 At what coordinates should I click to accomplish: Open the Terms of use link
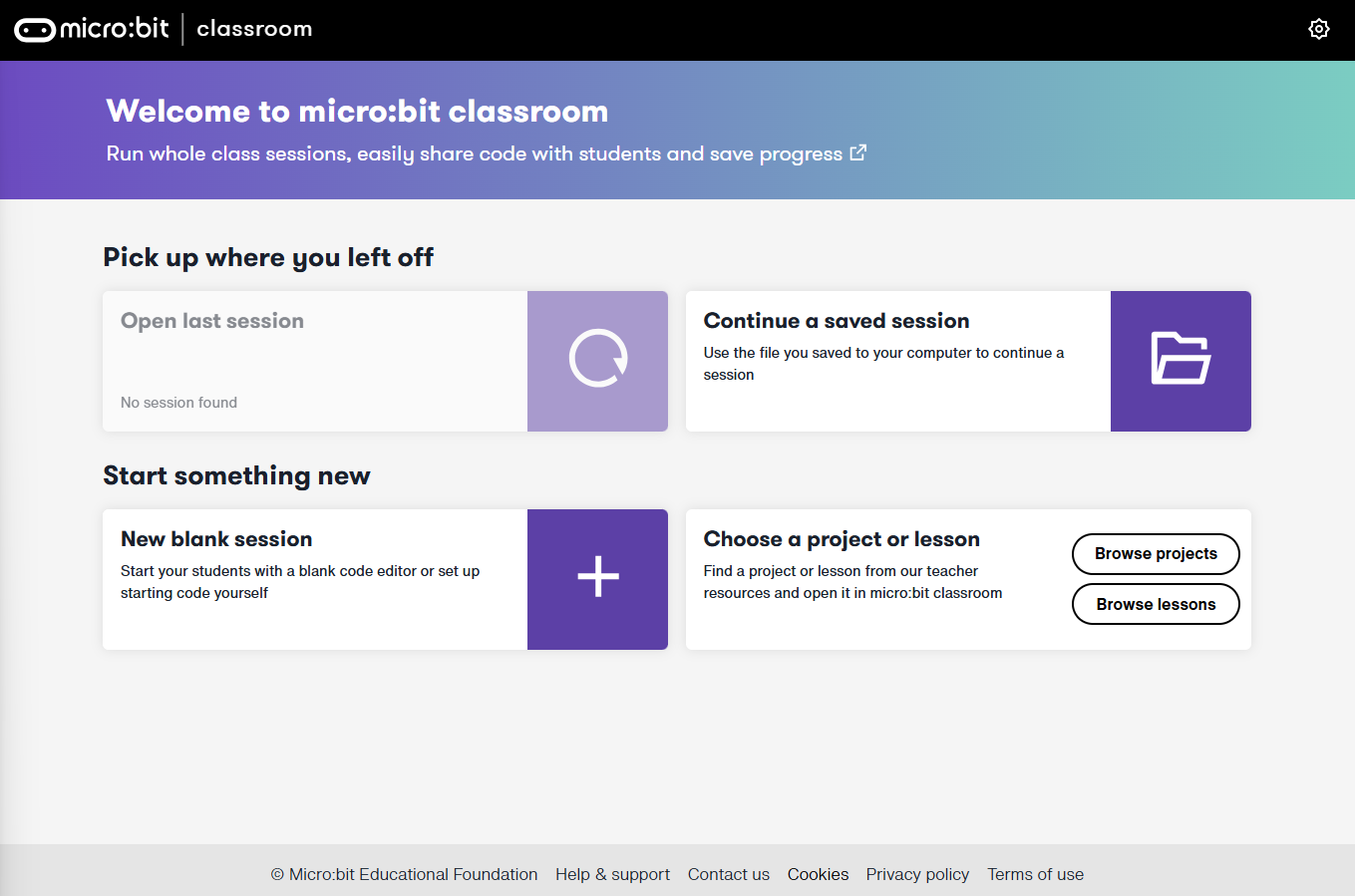tap(1035, 874)
